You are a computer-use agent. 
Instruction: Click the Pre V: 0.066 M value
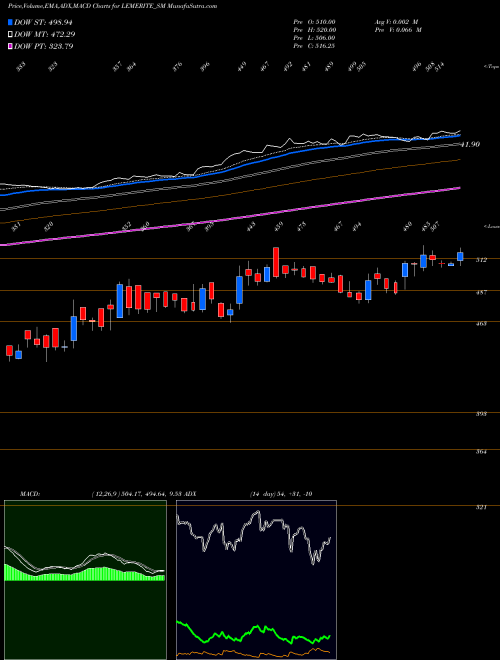coord(398,30)
